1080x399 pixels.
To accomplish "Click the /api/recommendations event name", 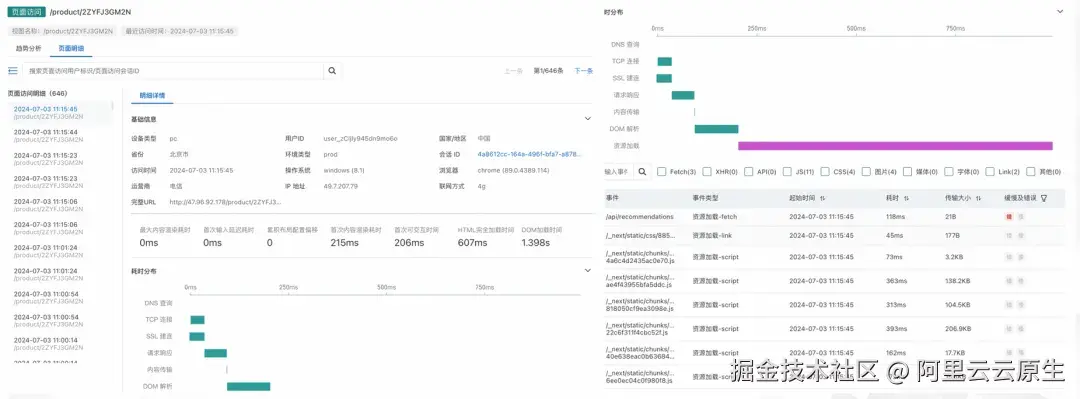I will click(x=639, y=216).
